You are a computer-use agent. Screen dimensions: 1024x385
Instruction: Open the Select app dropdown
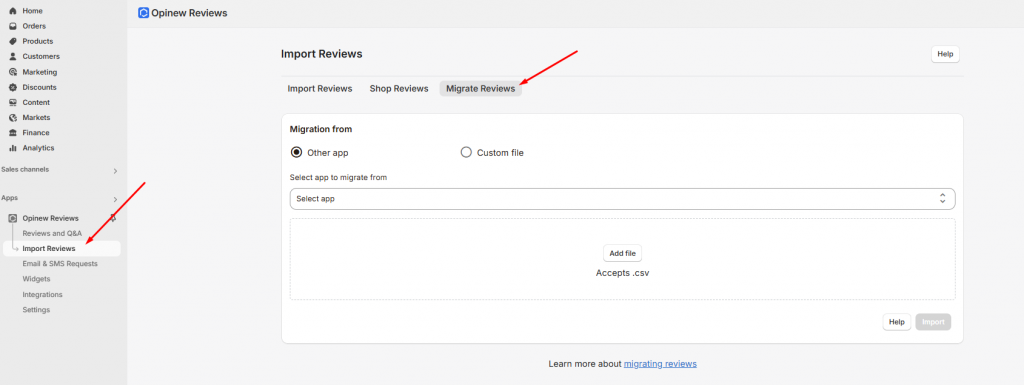tap(622, 198)
